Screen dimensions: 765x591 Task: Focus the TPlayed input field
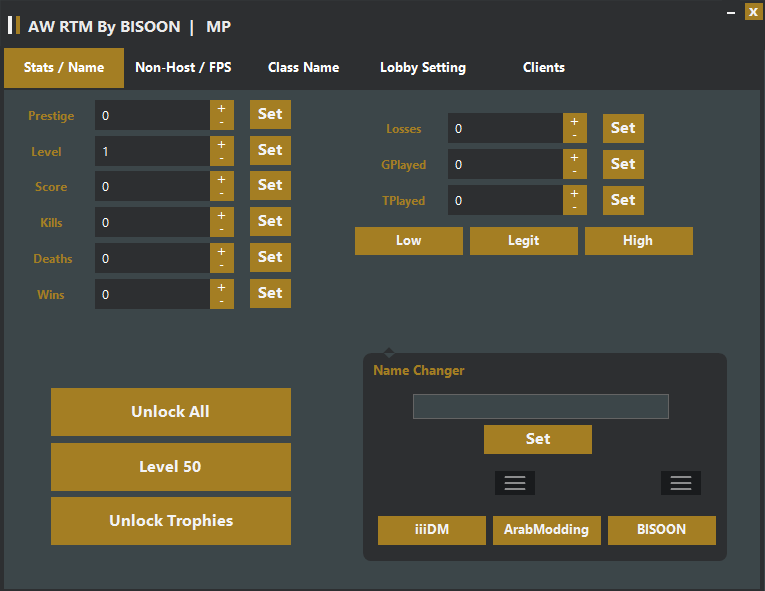click(x=505, y=201)
